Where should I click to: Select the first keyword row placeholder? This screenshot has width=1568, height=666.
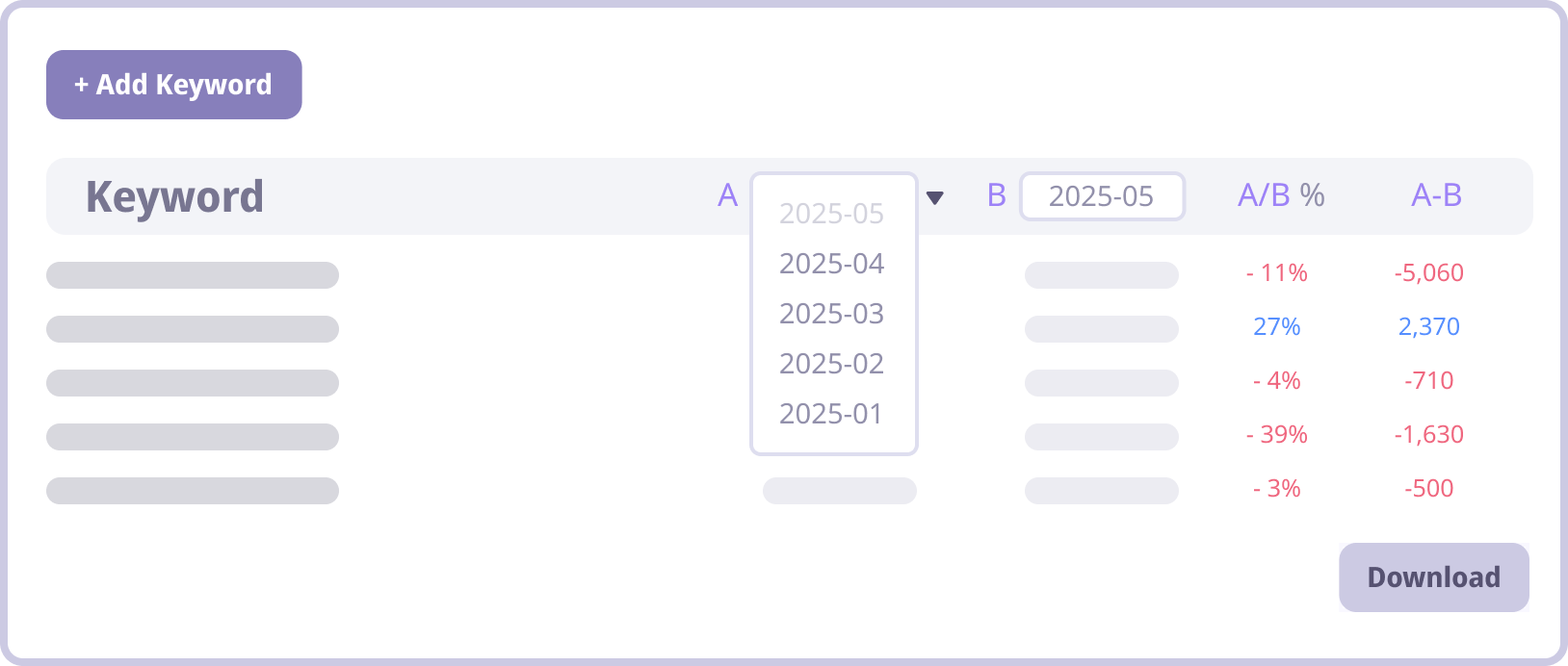pos(193,275)
